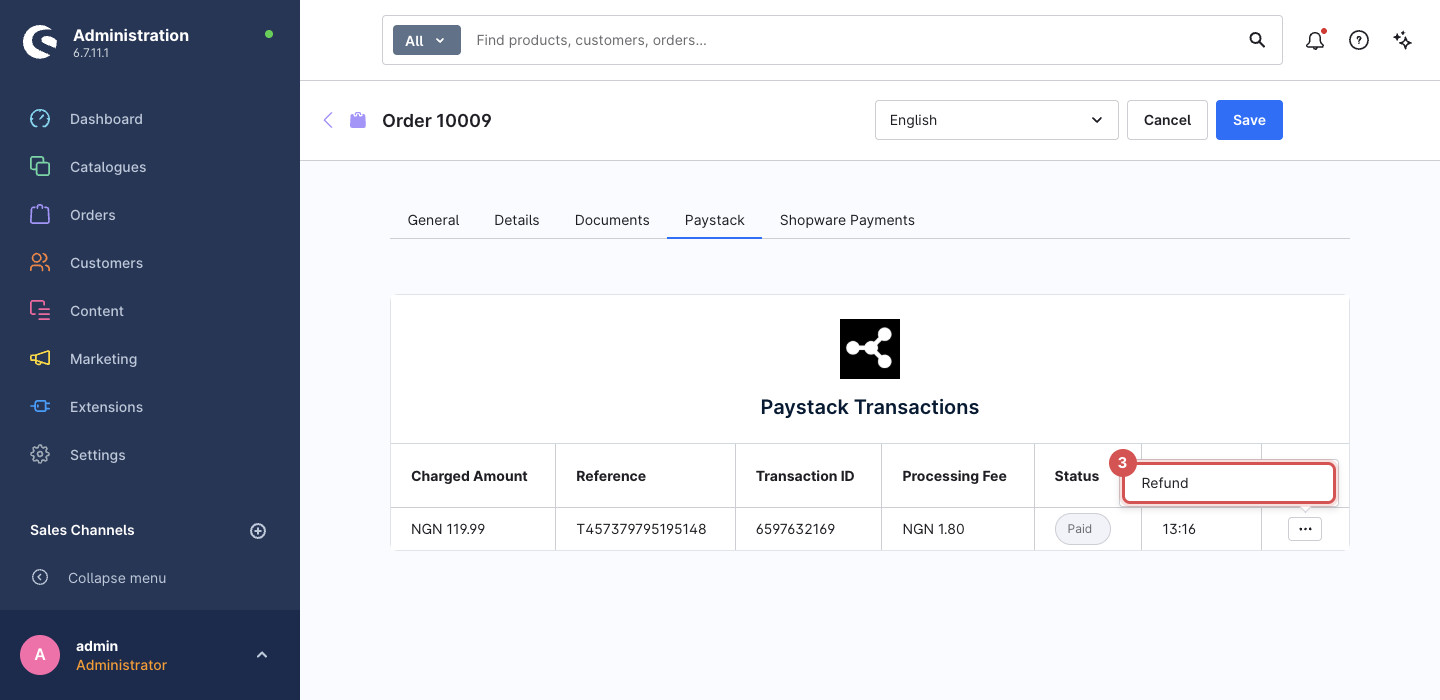Image resolution: width=1440 pixels, height=700 pixels.
Task: Click the Order 10009 title
Action: point(437,120)
